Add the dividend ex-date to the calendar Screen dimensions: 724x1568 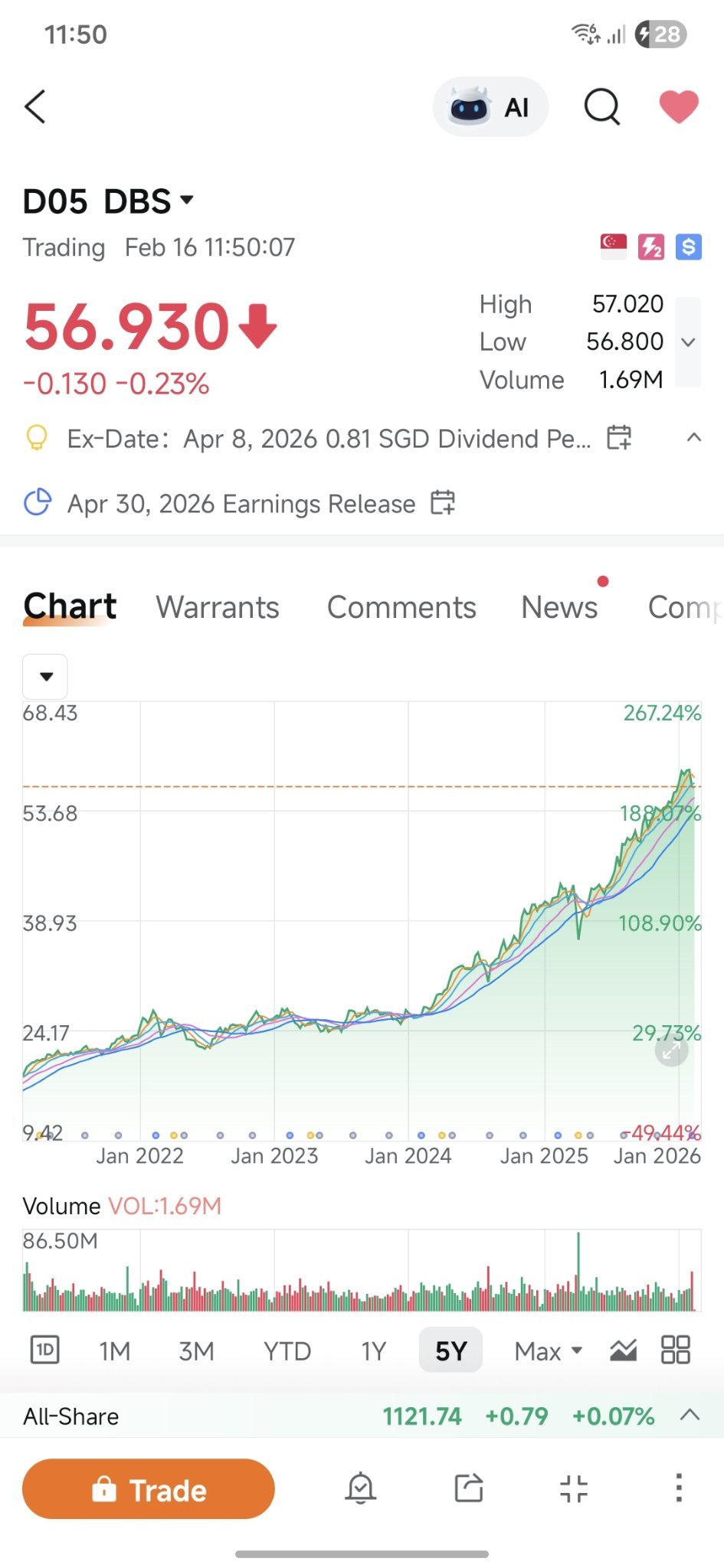click(619, 438)
